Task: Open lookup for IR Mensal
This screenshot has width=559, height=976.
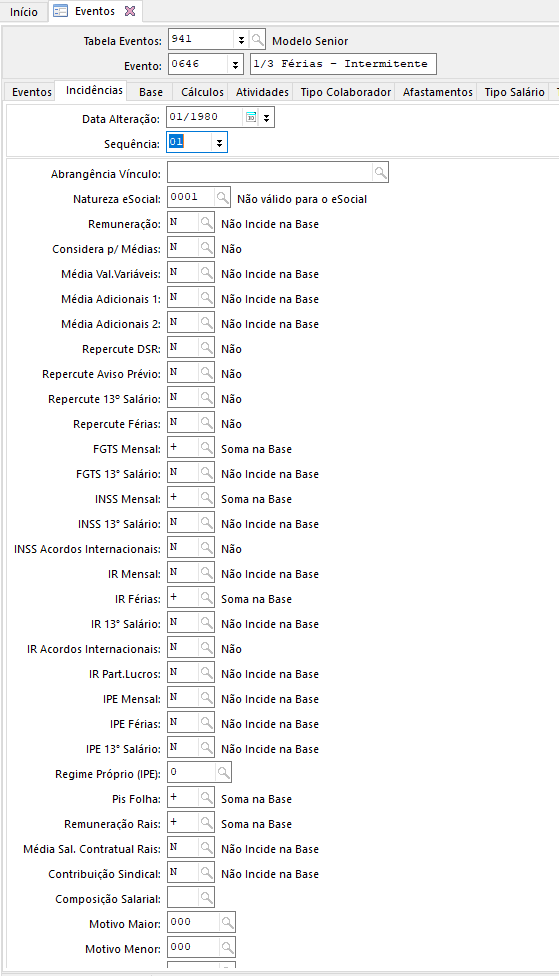Action: click(206, 573)
